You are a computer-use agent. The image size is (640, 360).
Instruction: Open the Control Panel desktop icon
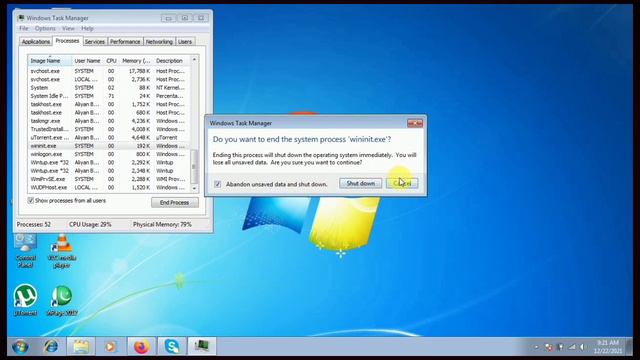pos(25,251)
